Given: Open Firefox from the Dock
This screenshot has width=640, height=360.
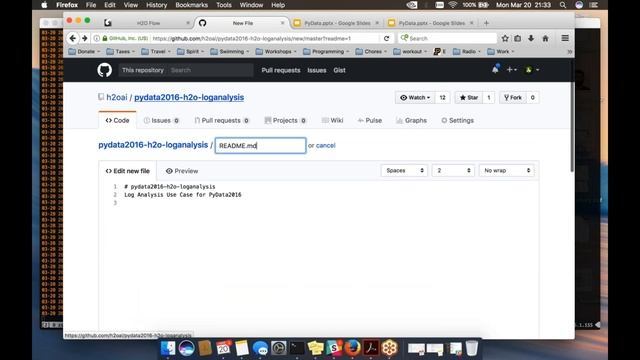Looking at the screenshot, I should click(x=353, y=348).
